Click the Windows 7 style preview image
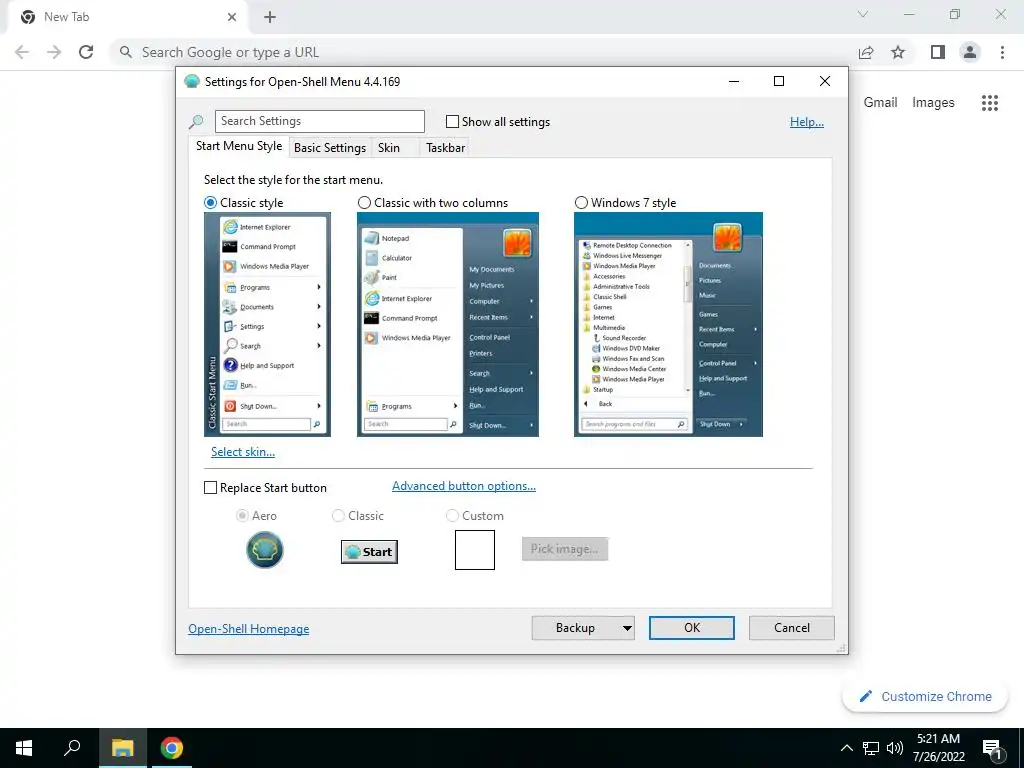 (668, 325)
